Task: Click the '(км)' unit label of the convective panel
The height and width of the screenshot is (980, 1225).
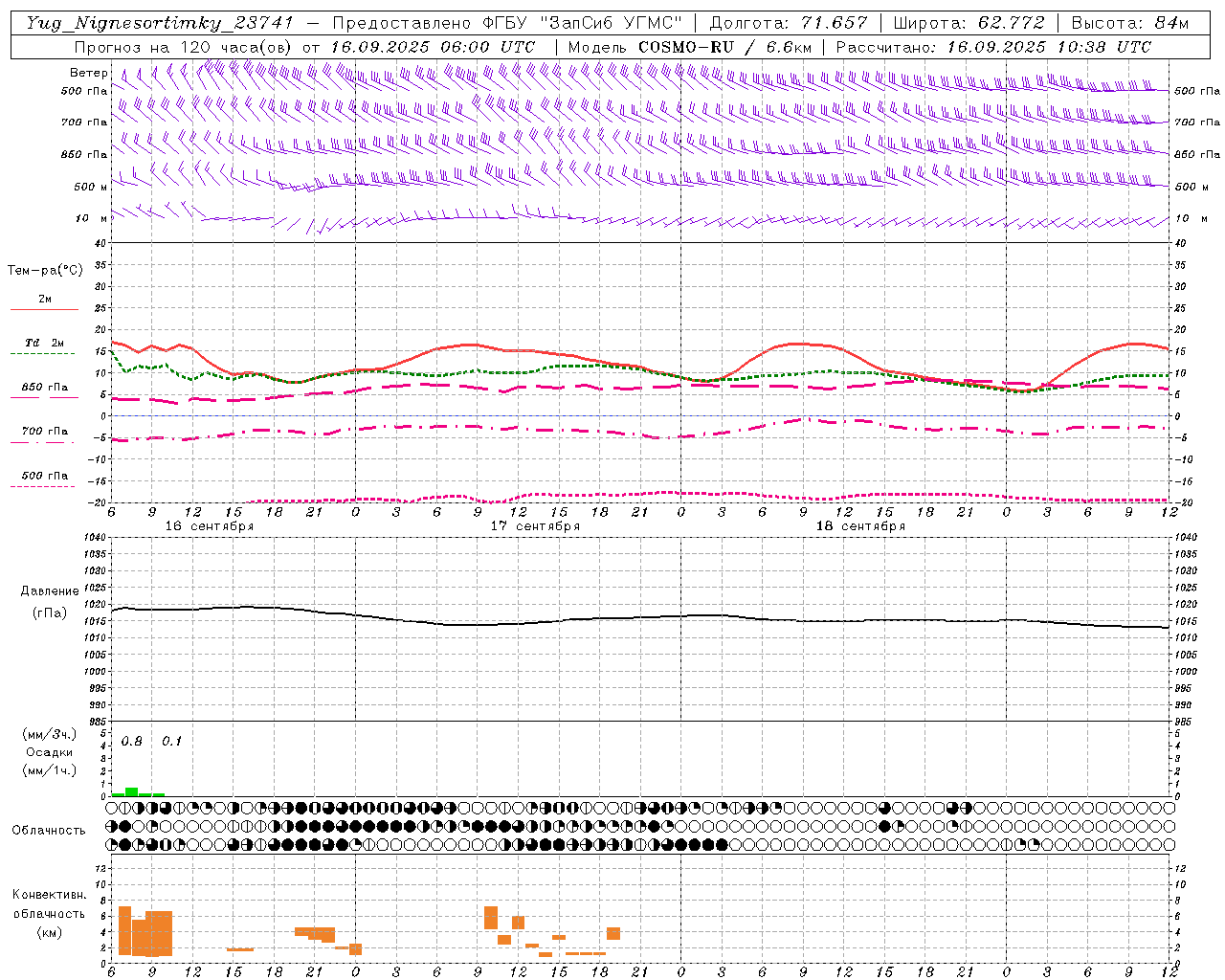Action: [x=50, y=932]
